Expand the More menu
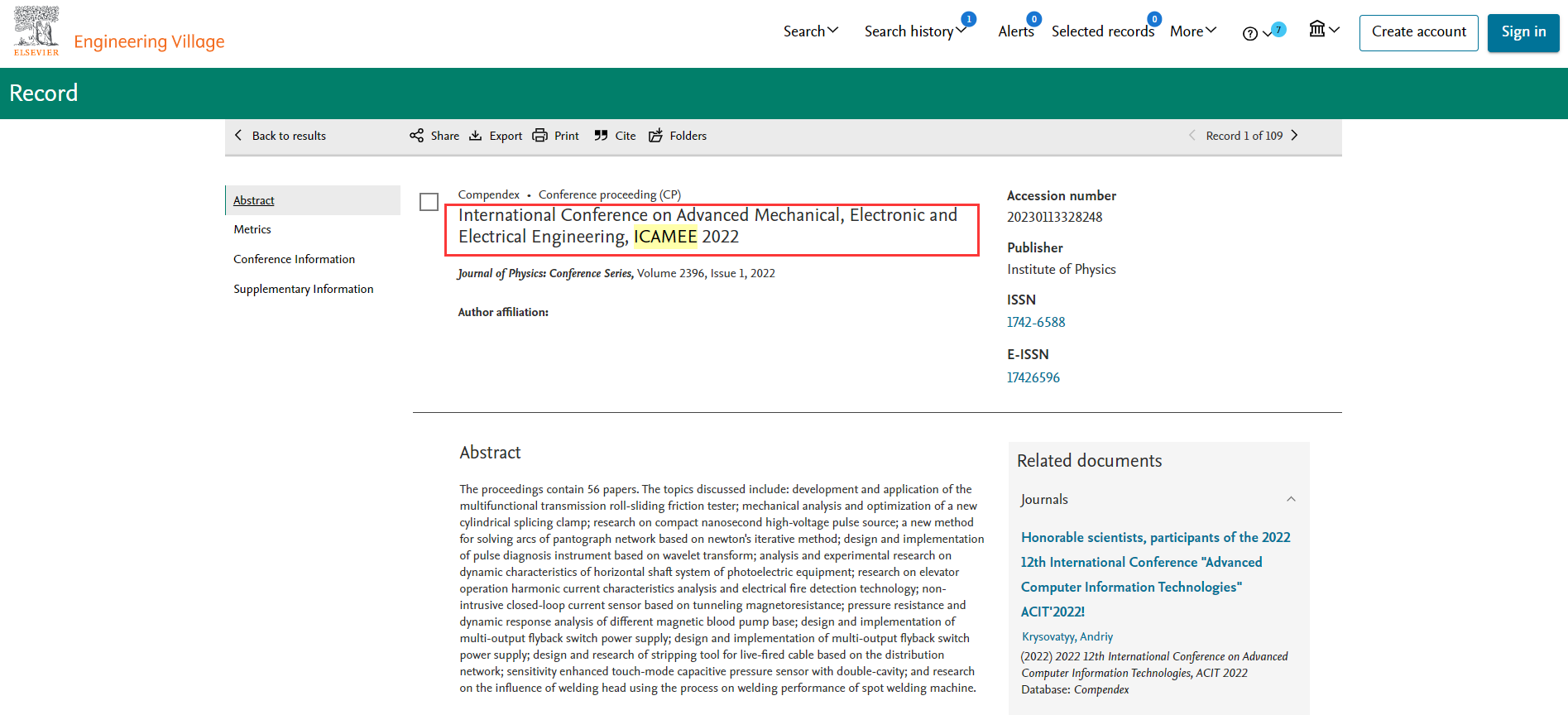This screenshot has width=1568, height=715. [x=1193, y=31]
